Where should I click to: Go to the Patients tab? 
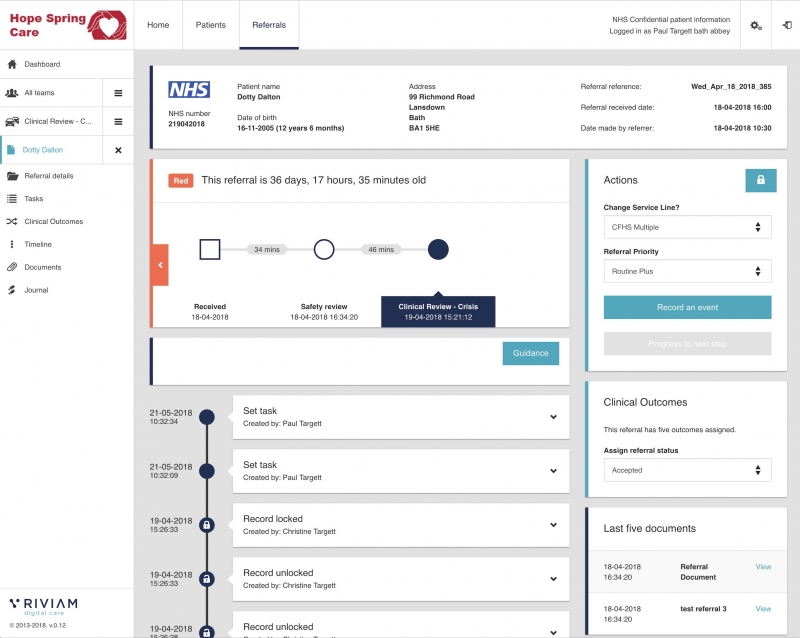[211, 25]
